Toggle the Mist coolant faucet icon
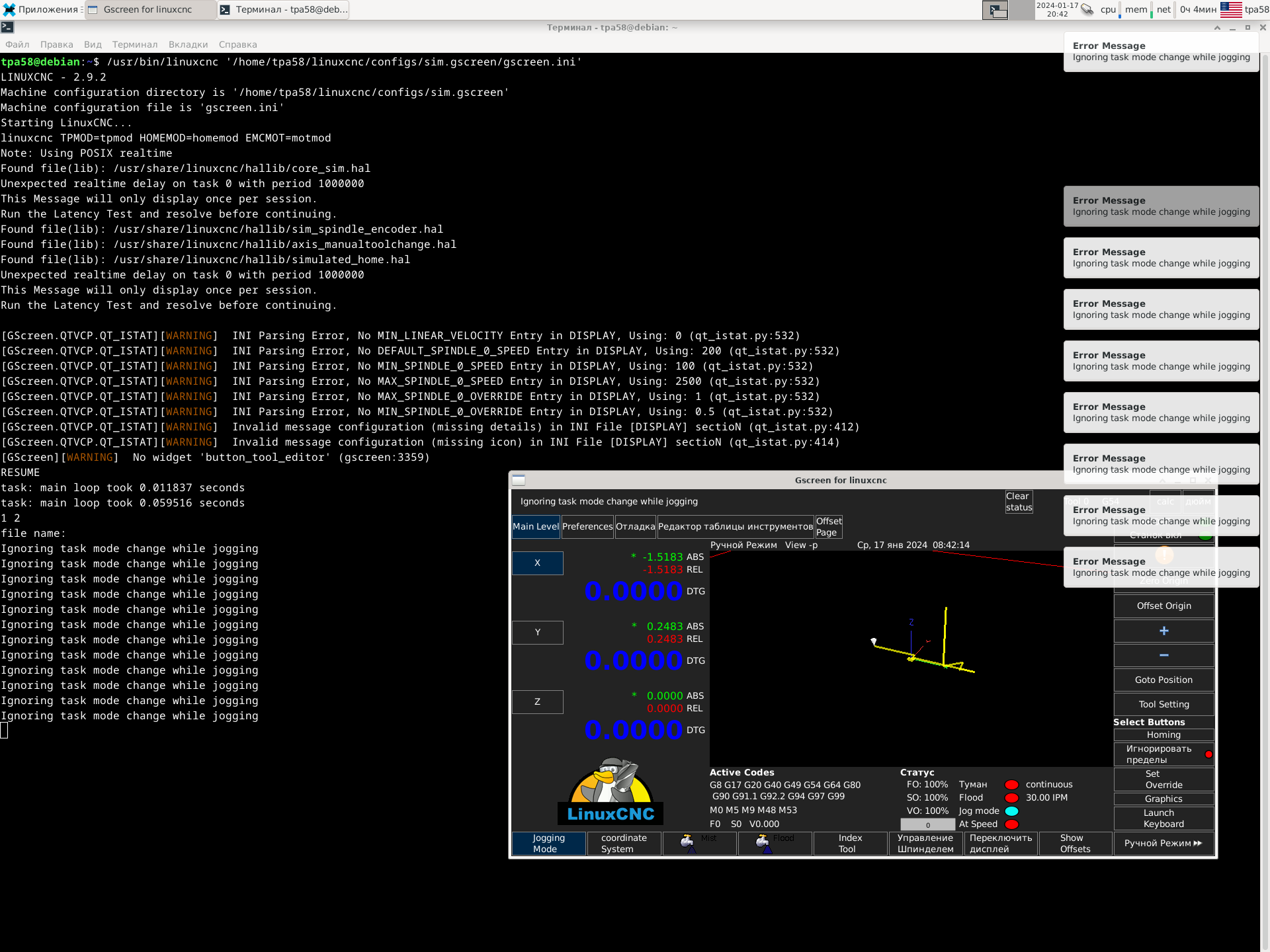The width and height of the screenshot is (1270, 952). pos(699,844)
